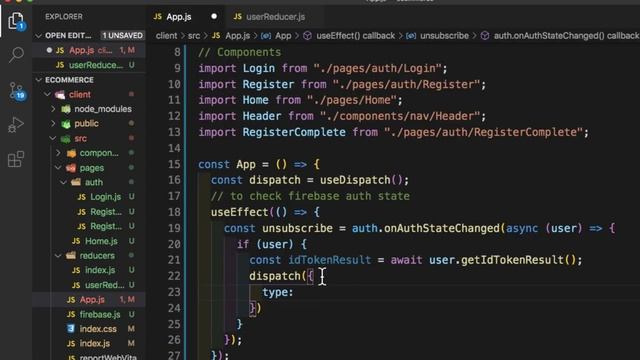Click the 1 UNSAVED badge
Image resolution: width=640 pixels, height=360 pixels.
pyautogui.click(x=122, y=36)
